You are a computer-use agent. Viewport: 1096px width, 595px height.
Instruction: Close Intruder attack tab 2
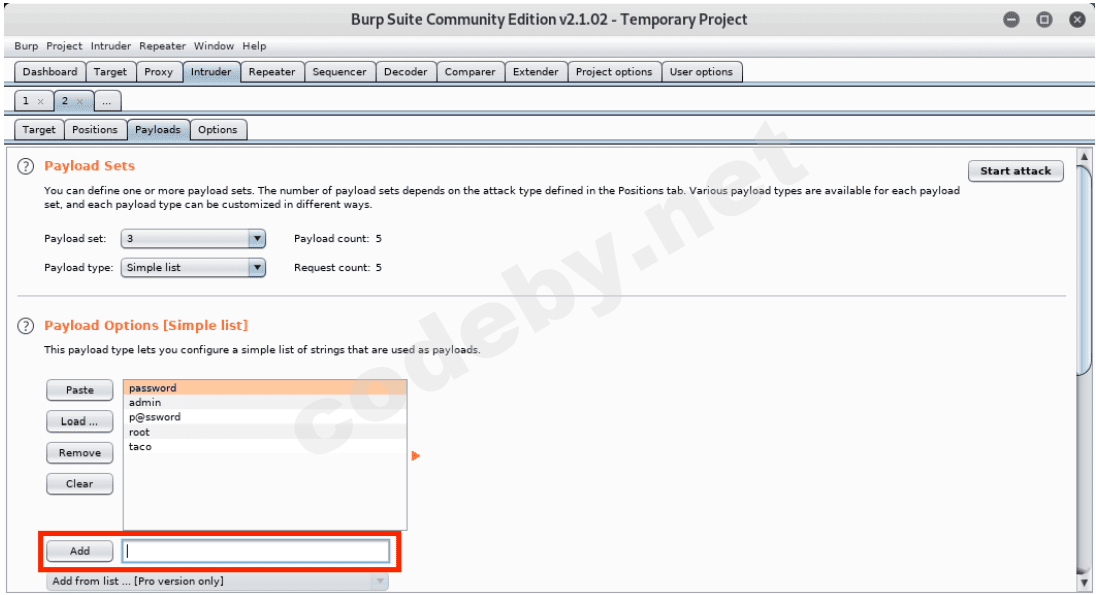(x=80, y=101)
